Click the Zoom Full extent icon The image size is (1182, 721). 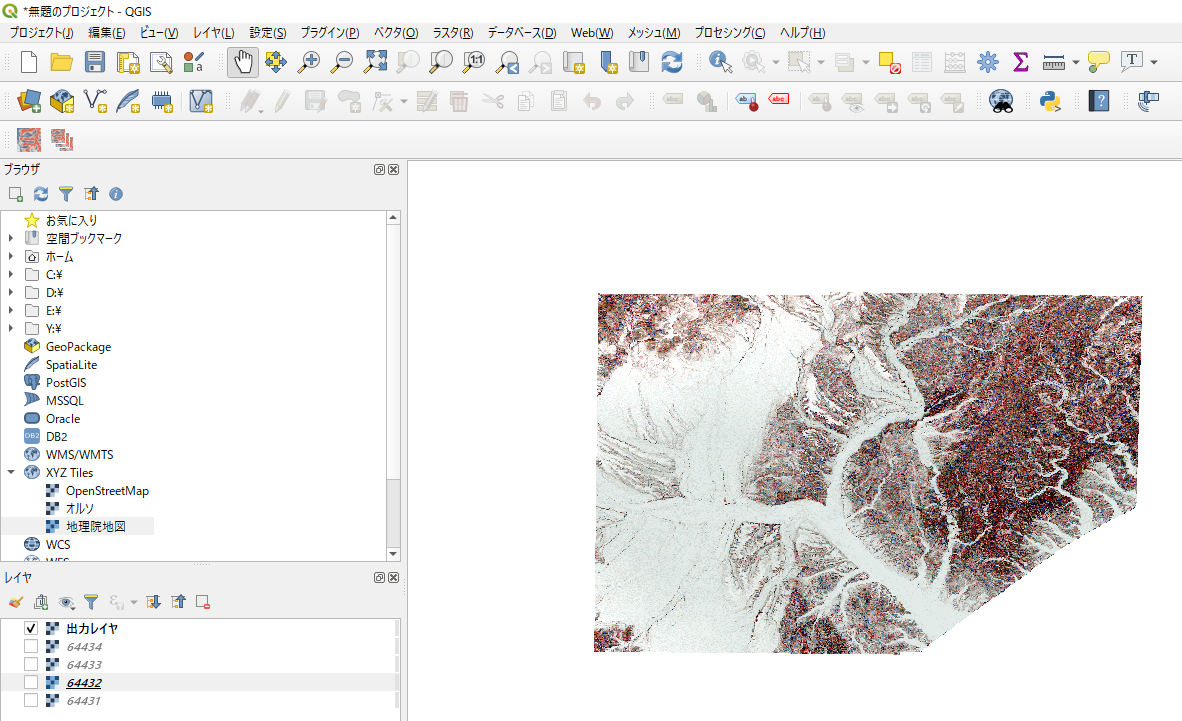(x=375, y=62)
